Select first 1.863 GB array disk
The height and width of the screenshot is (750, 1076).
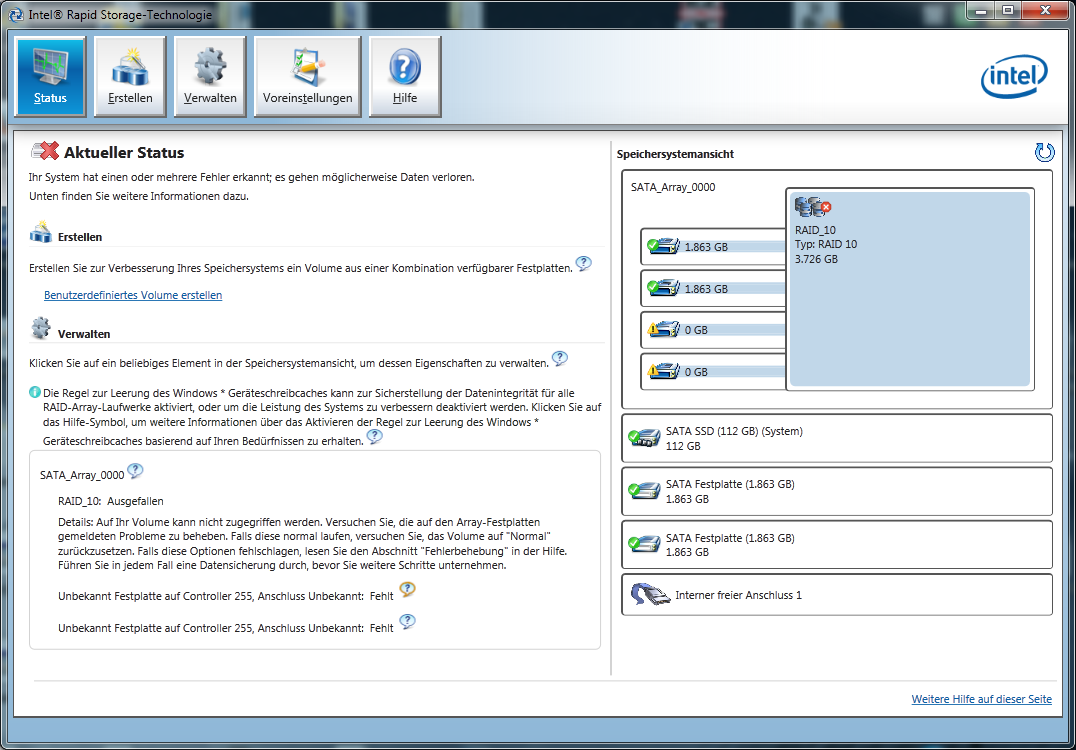click(714, 247)
